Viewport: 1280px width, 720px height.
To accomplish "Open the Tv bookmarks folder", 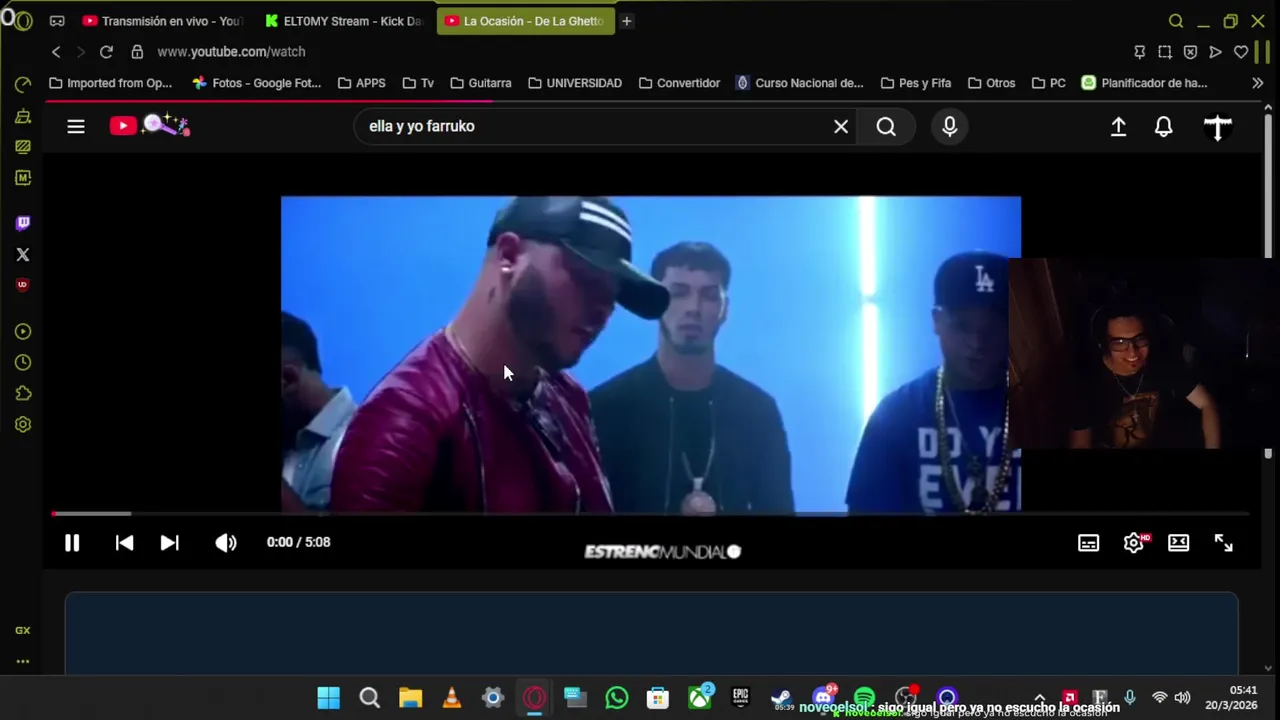I will (418, 83).
